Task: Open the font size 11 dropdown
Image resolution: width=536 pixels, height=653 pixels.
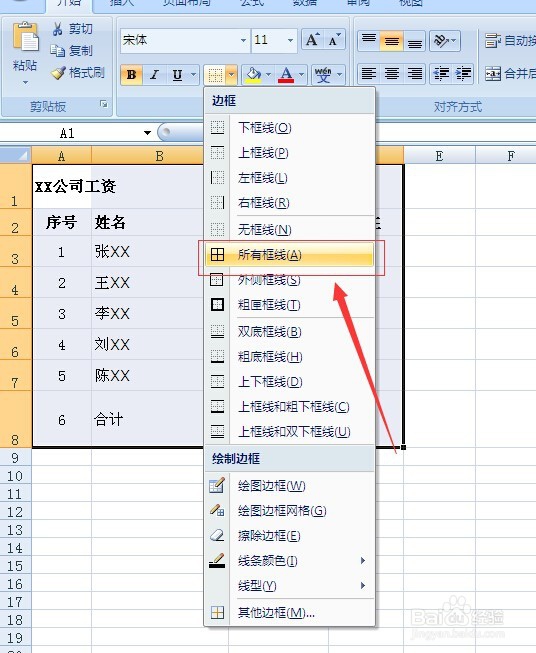Action: click(290, 40)
